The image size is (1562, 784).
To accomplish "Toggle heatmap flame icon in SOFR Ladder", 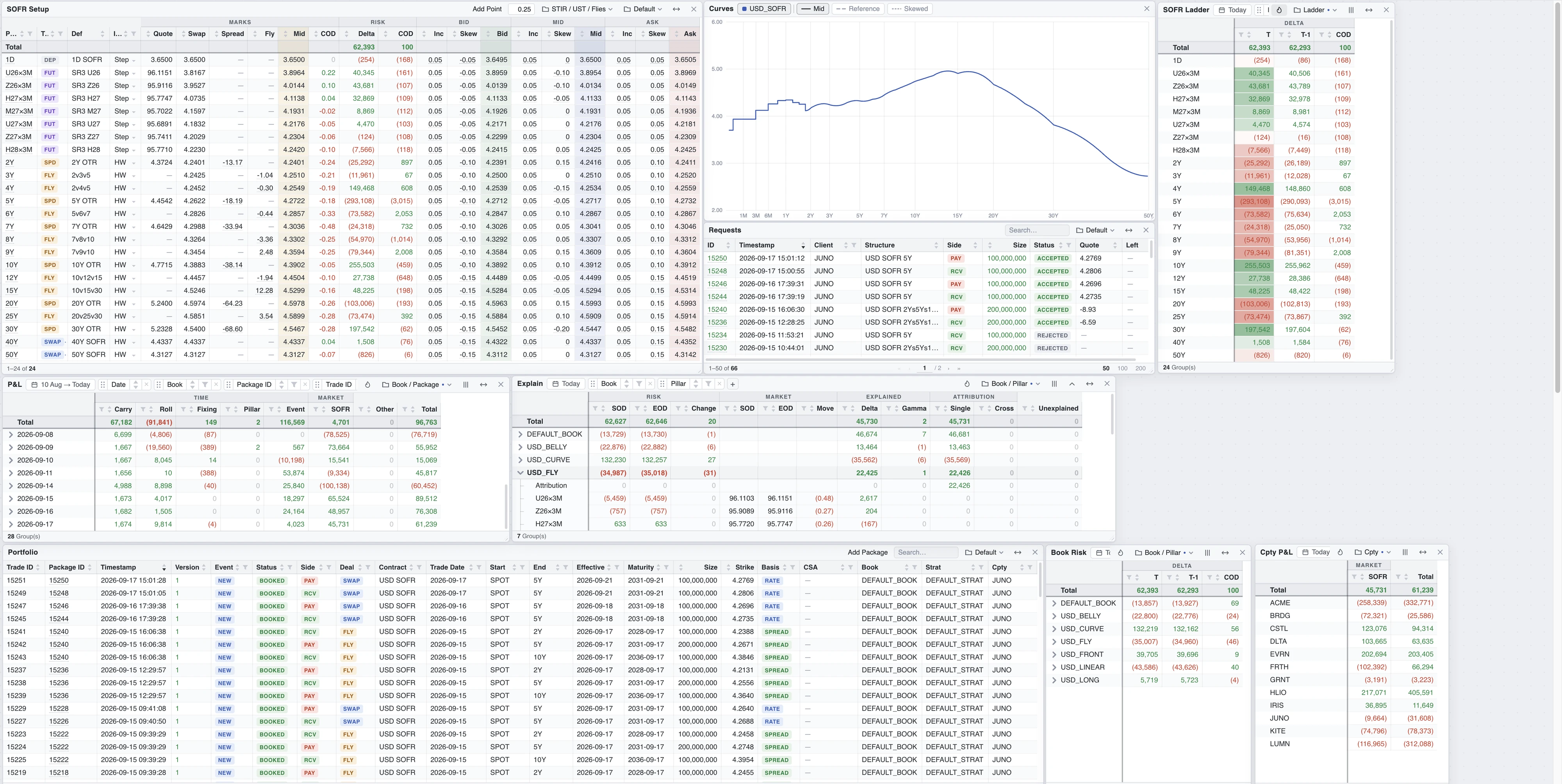I will tap(1279, 10).
